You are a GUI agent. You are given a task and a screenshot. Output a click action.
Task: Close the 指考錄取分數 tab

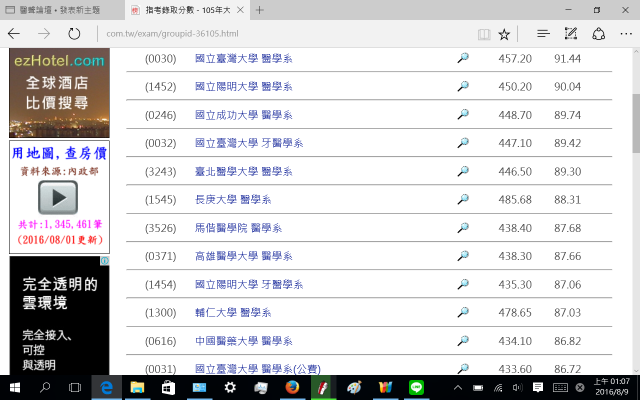[240, 10]
